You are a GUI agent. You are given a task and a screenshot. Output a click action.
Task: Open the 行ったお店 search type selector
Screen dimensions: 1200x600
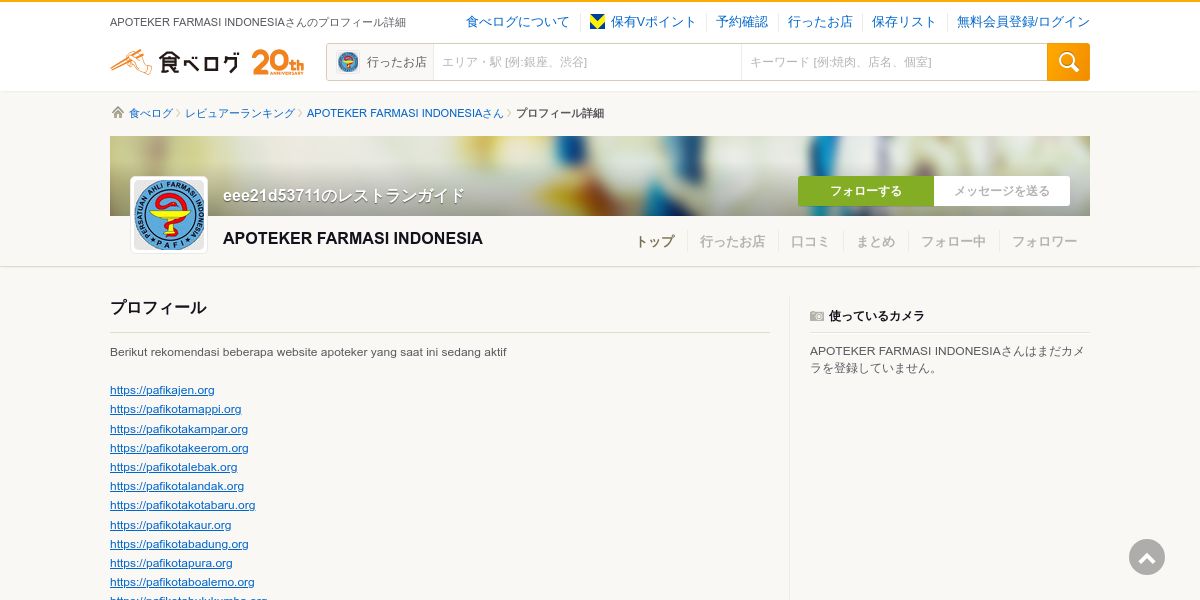pyautogui.click(x=381, y=62)
